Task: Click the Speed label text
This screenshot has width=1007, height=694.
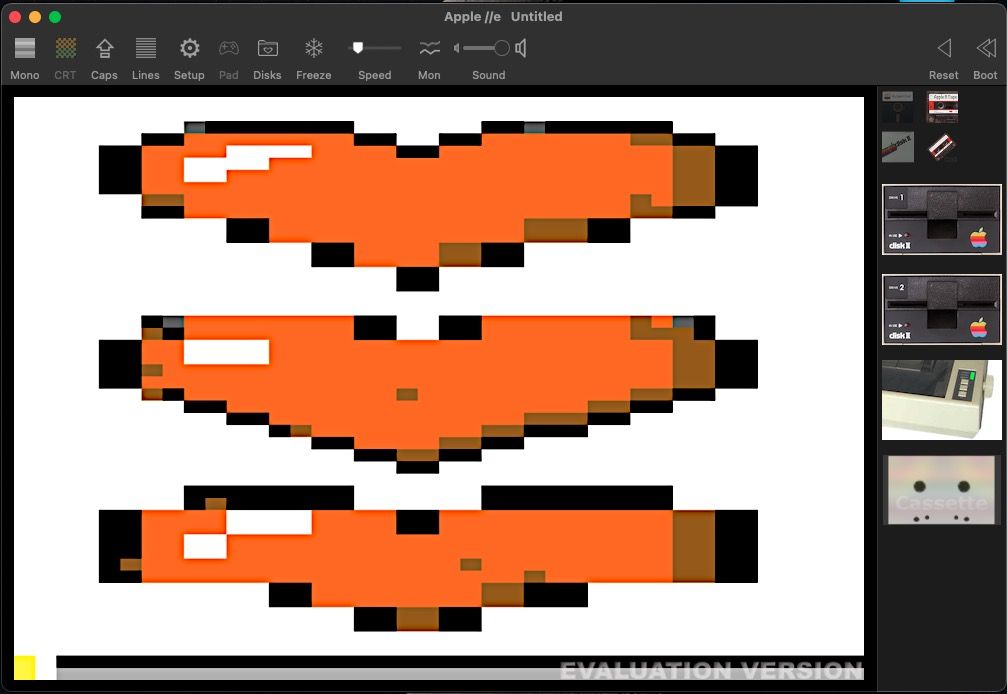Action: pos(374,75)
